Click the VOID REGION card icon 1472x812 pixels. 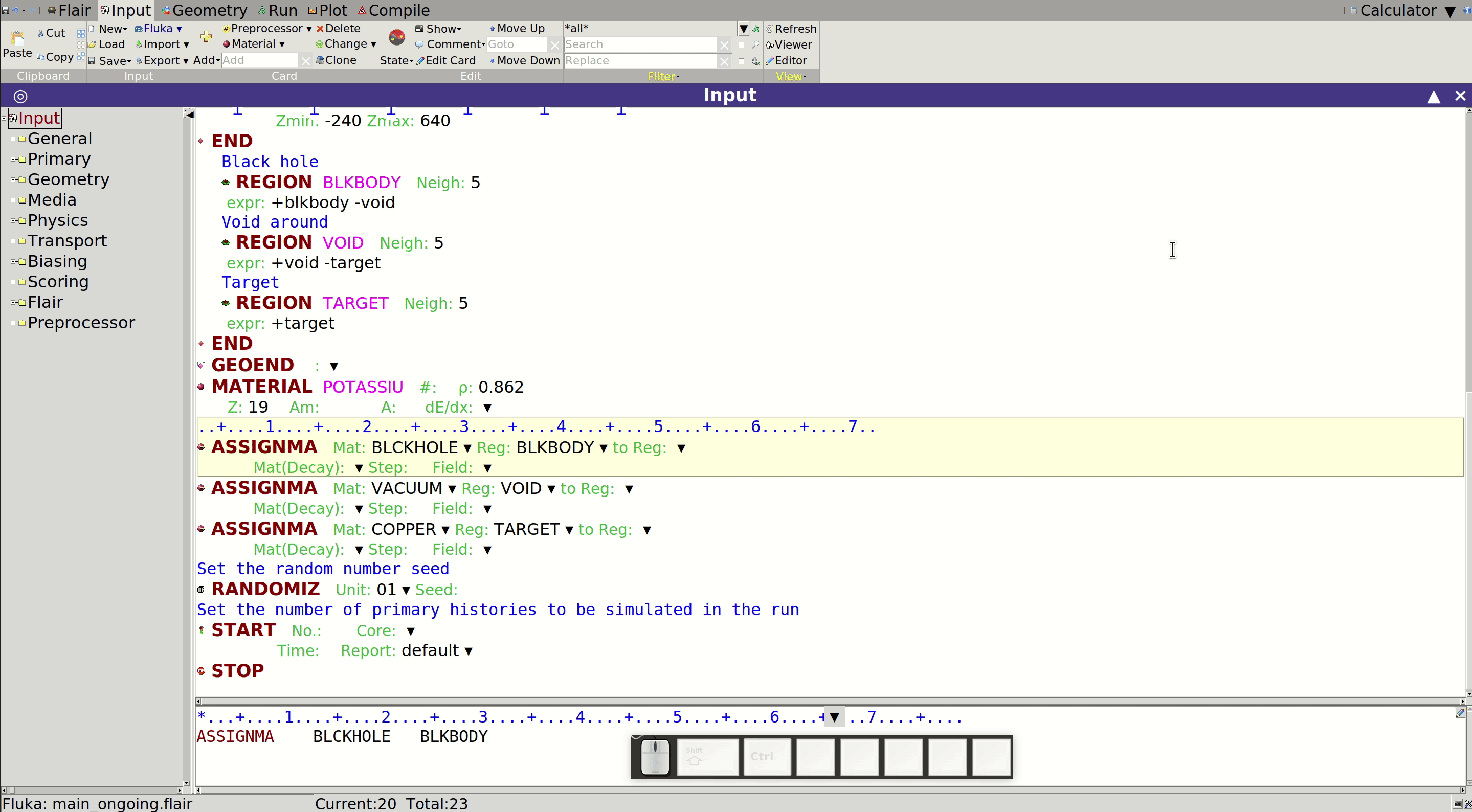pyautogui.click(x=226, y=243)
